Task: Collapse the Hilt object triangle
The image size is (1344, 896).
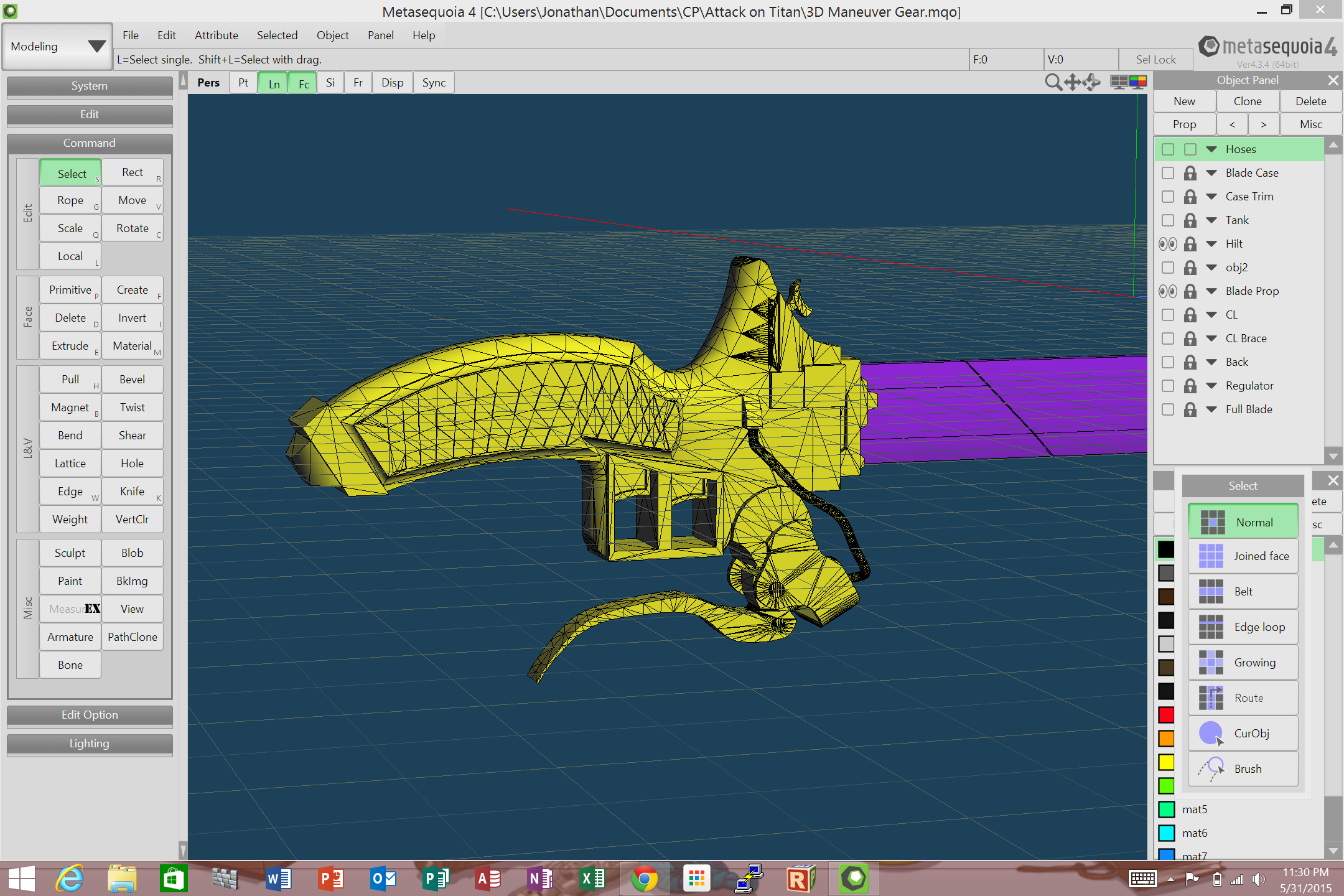Action: point(1211,244)
